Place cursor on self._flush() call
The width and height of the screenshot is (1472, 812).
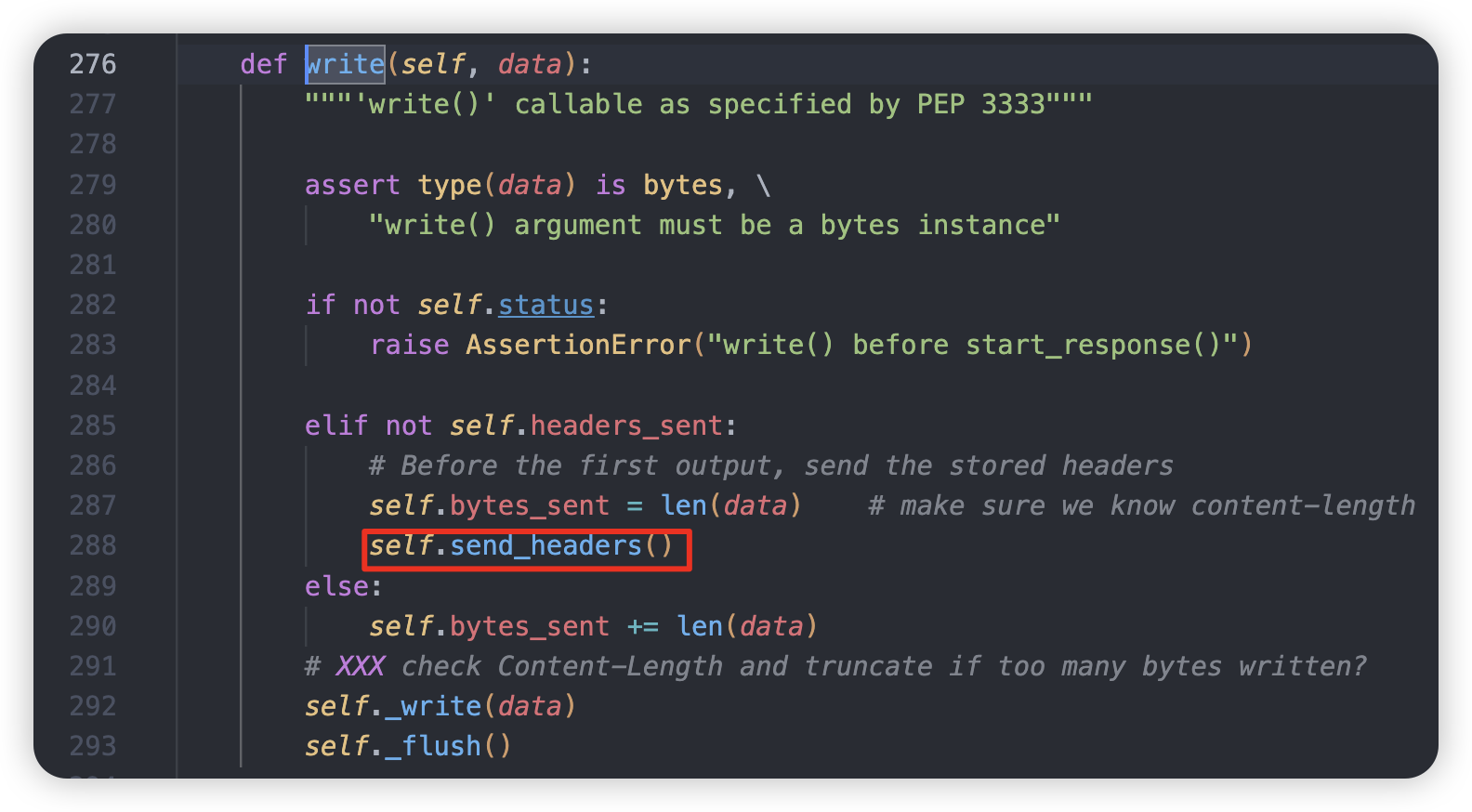408,746
